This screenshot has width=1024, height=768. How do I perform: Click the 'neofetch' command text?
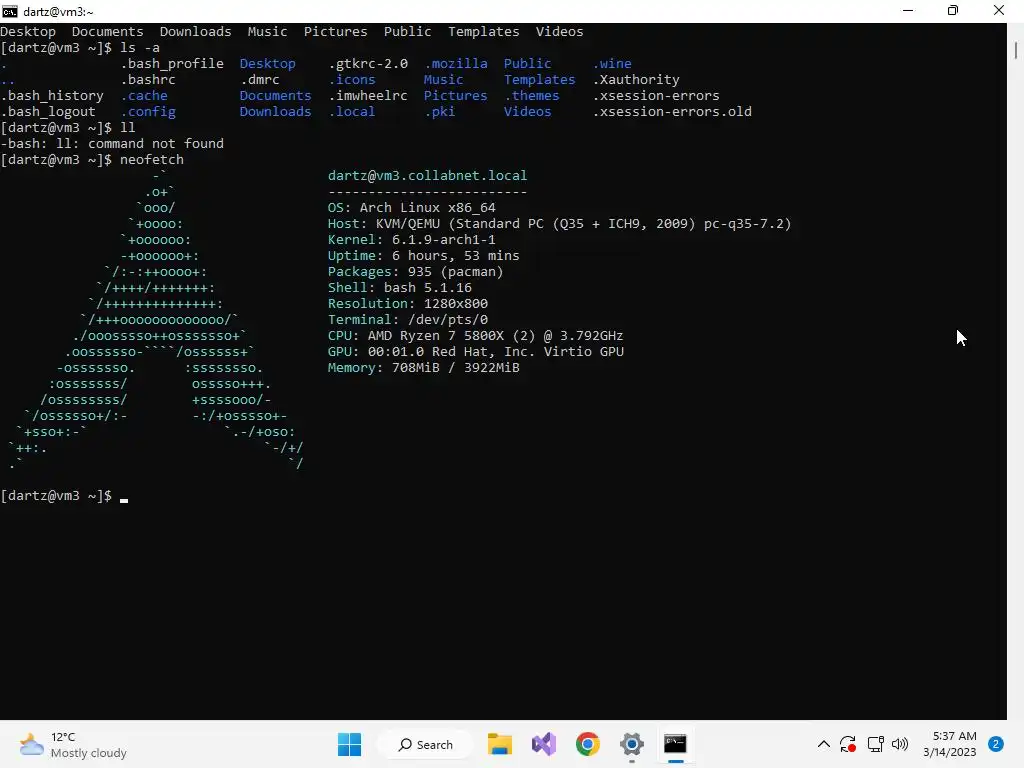[152, 159]
